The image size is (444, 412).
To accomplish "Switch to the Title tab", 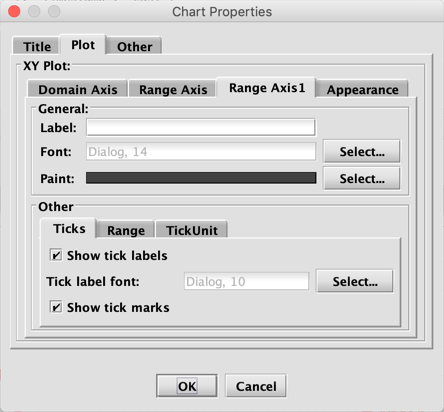I will click(x=37, y=46).
